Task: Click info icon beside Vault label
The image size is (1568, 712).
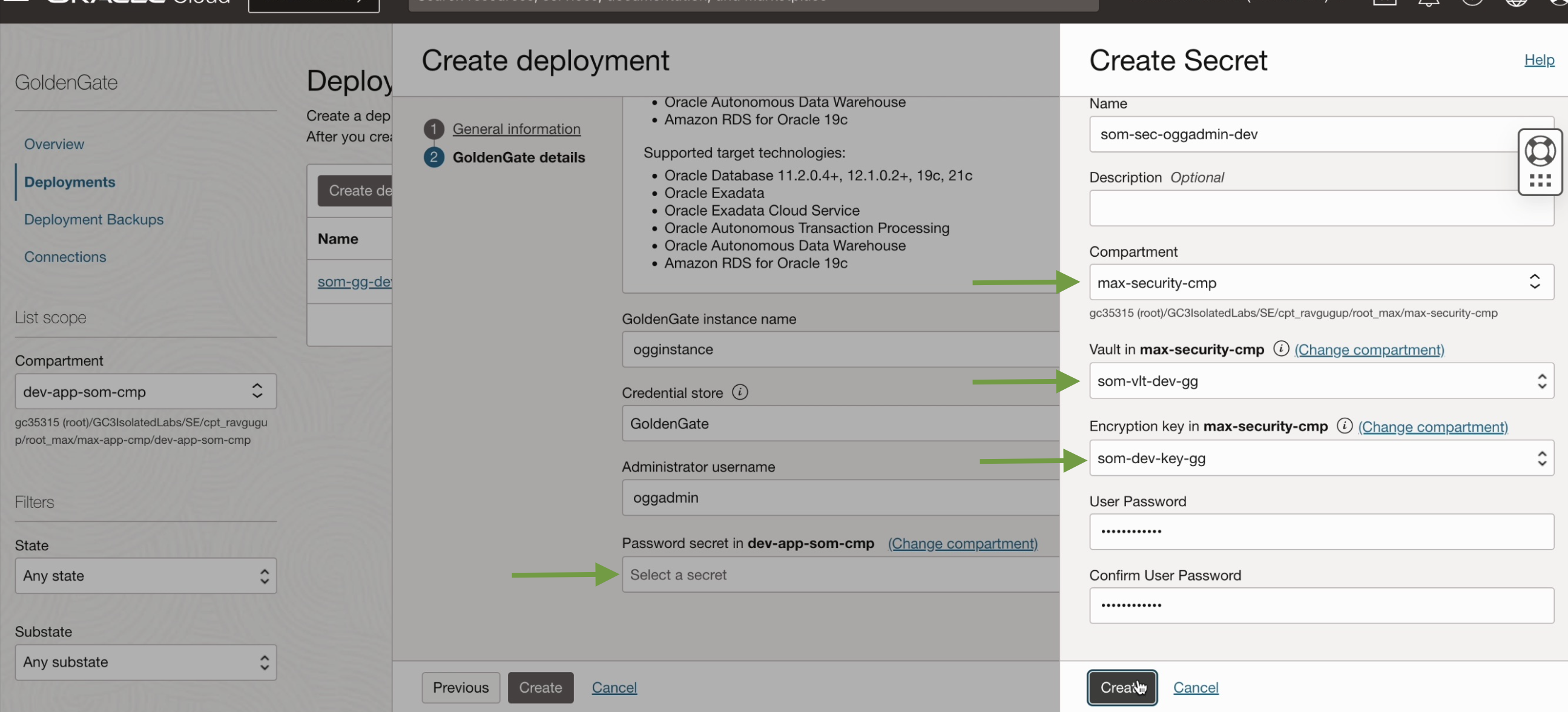Action: pos(1280,349)
